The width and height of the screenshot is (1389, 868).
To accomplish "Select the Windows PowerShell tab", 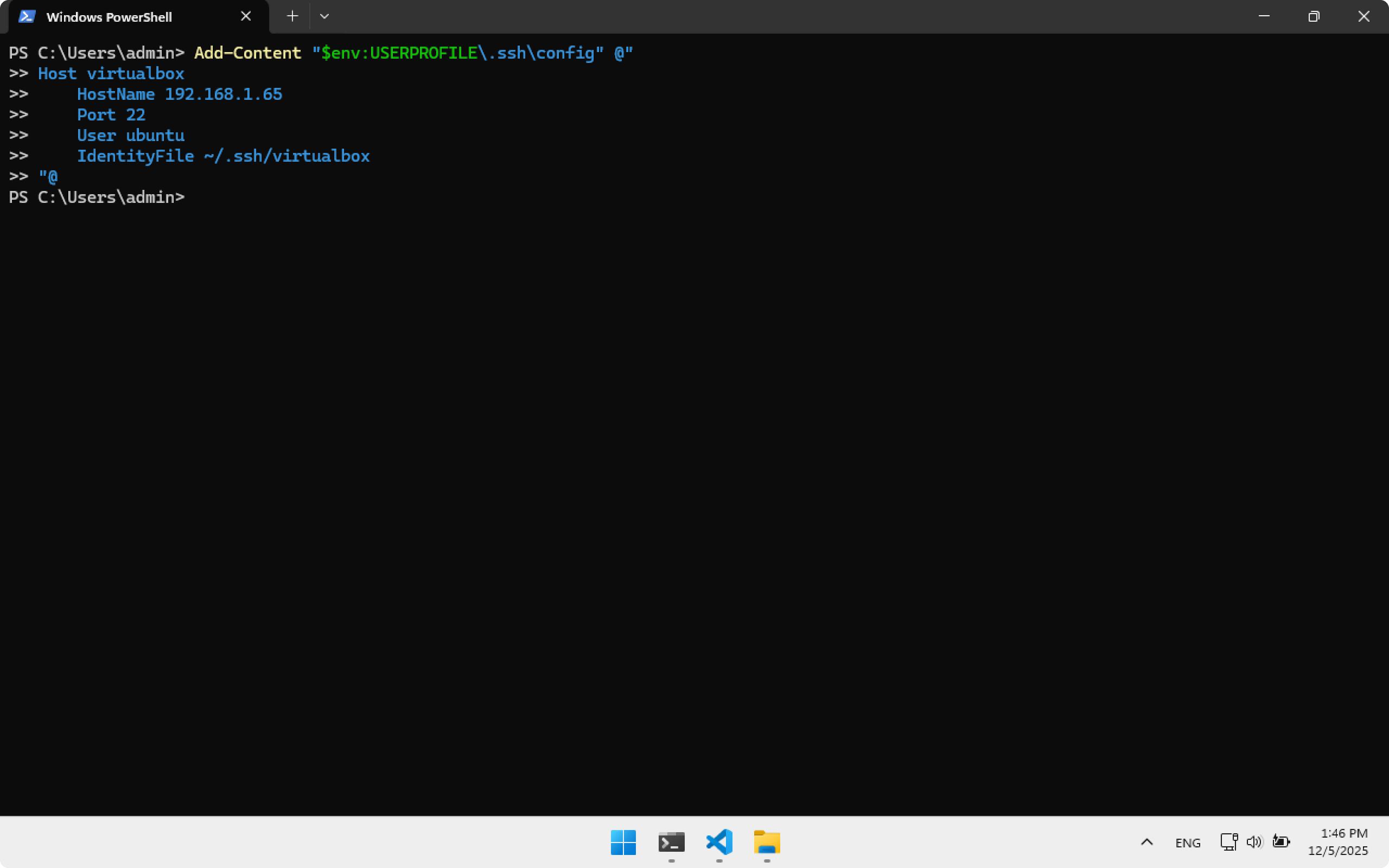I will pos(109,17).
